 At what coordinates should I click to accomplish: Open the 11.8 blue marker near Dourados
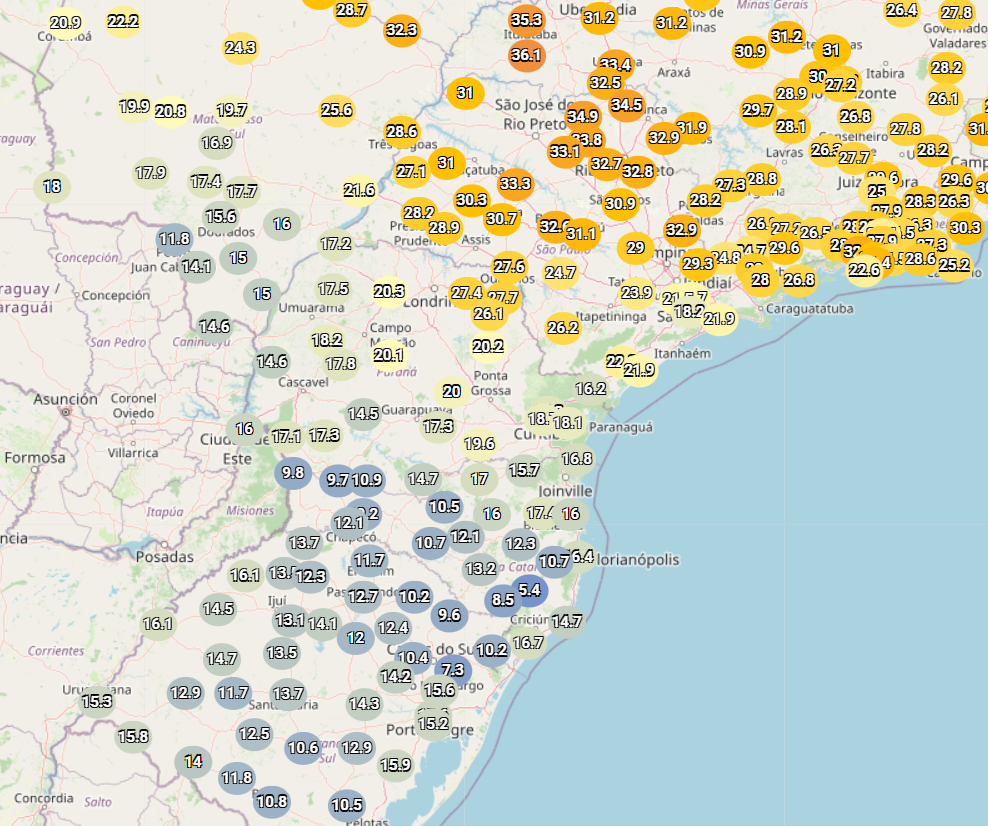click(x=175, y=239)
